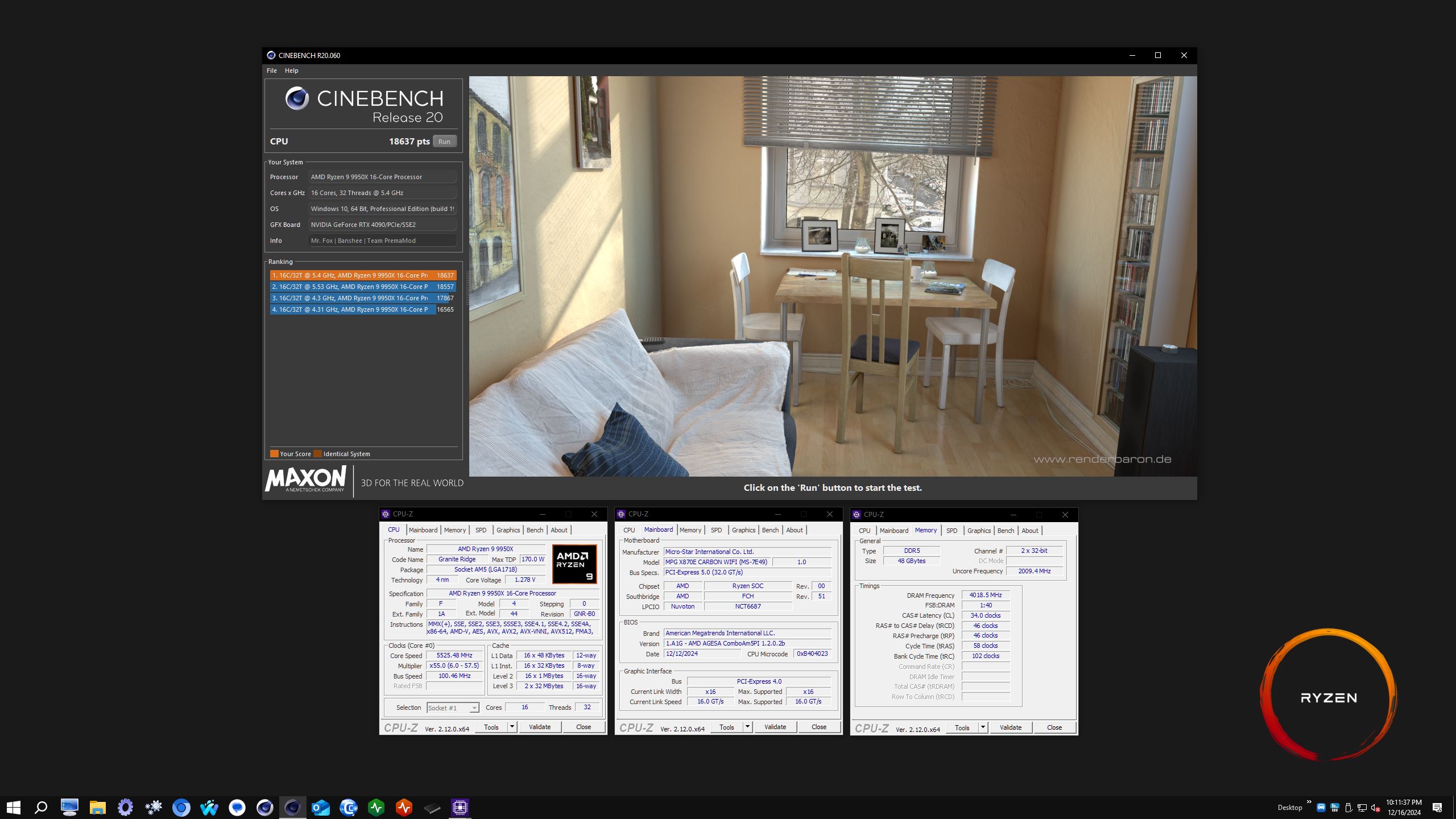The width and height of the screenshot is (1456, 819).
Task: Open the green hexagon pulse monitor app
Action: tap(376, 807)
